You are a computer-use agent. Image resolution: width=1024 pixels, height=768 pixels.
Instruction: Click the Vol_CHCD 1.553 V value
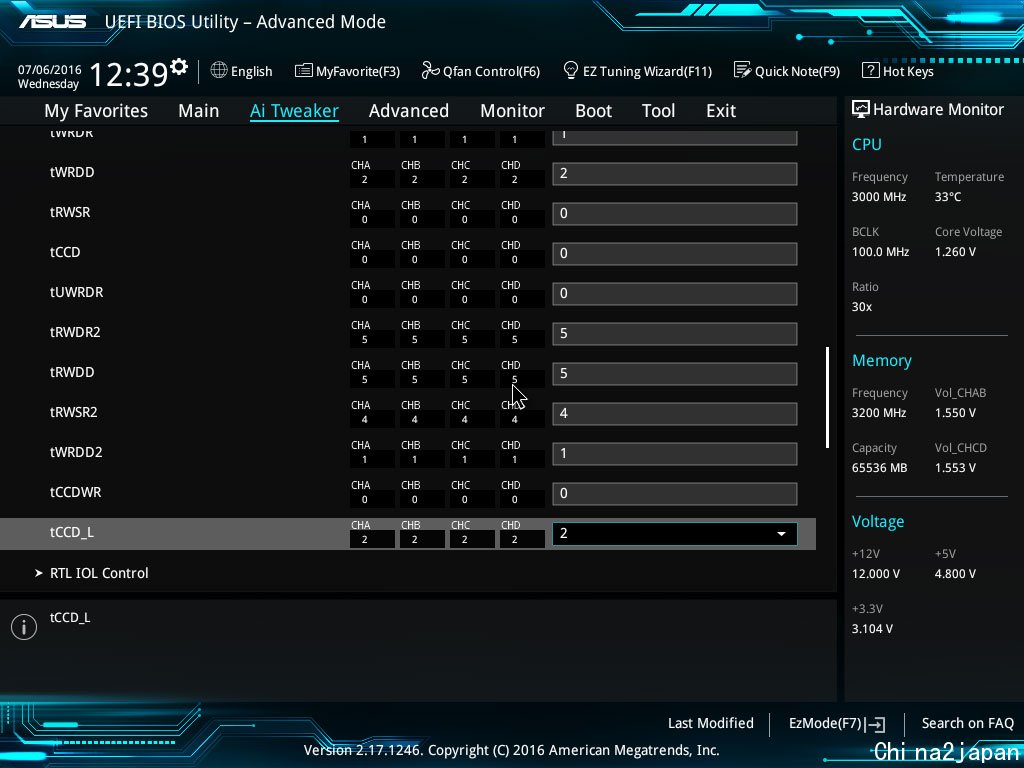955,468
